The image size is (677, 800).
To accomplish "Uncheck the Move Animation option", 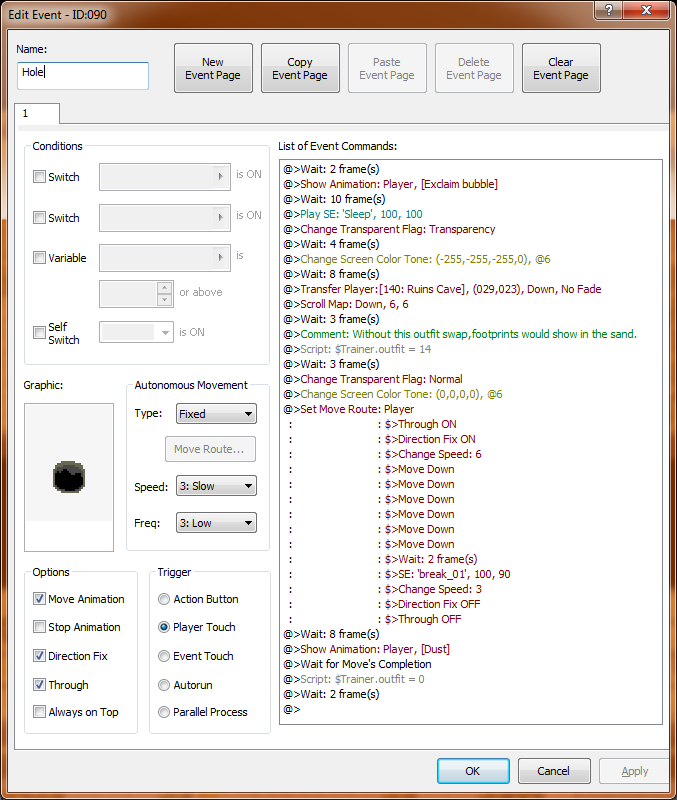I will pyautogui.click(x=40, y=599).
